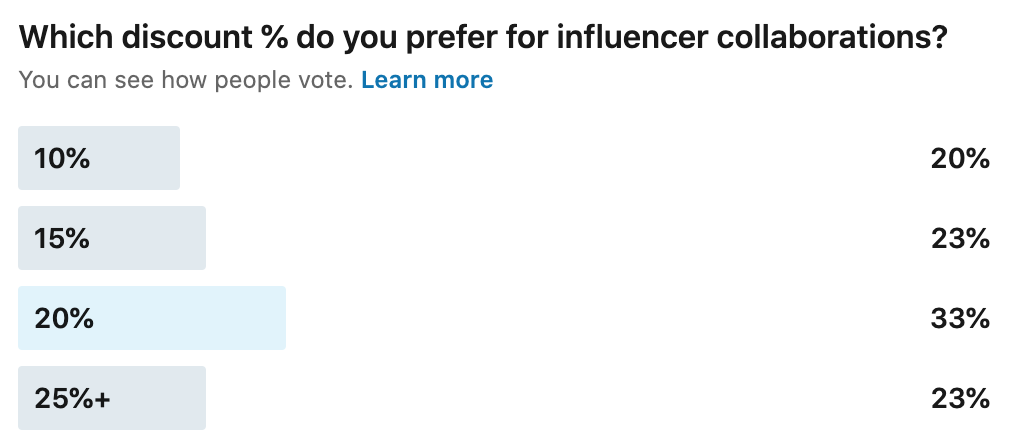This screenshot has width=1010, height=448.
Task: Click the right end of the 10% progress bar
Action: 173,158
